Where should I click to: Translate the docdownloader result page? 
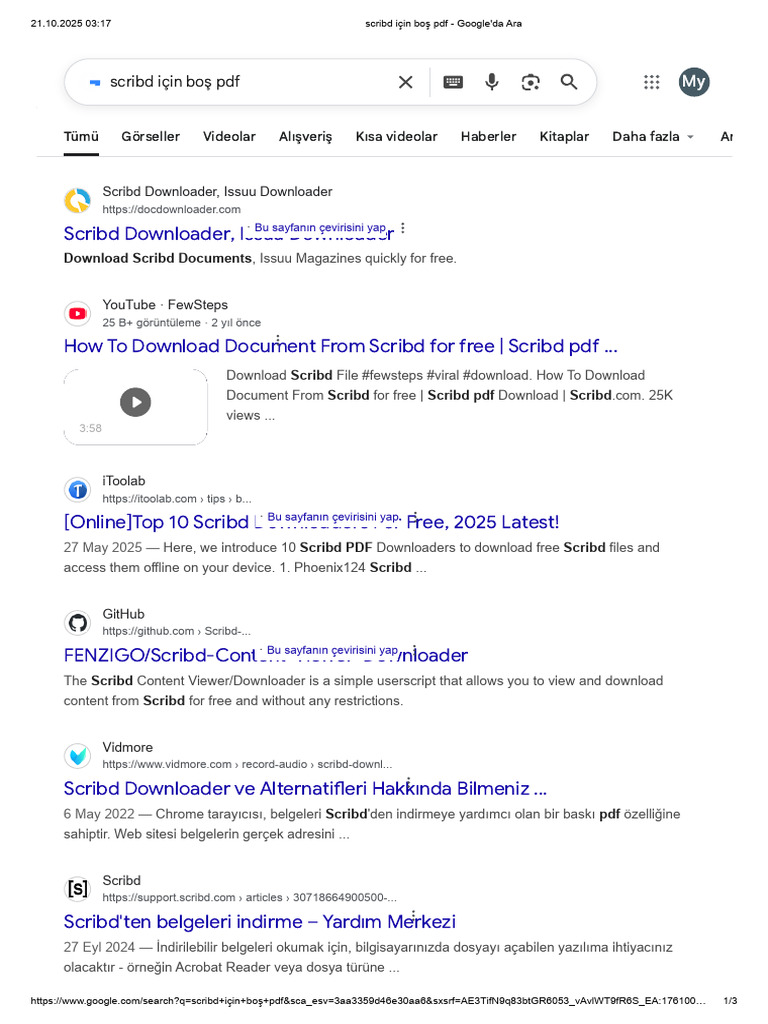coord(320,227)
